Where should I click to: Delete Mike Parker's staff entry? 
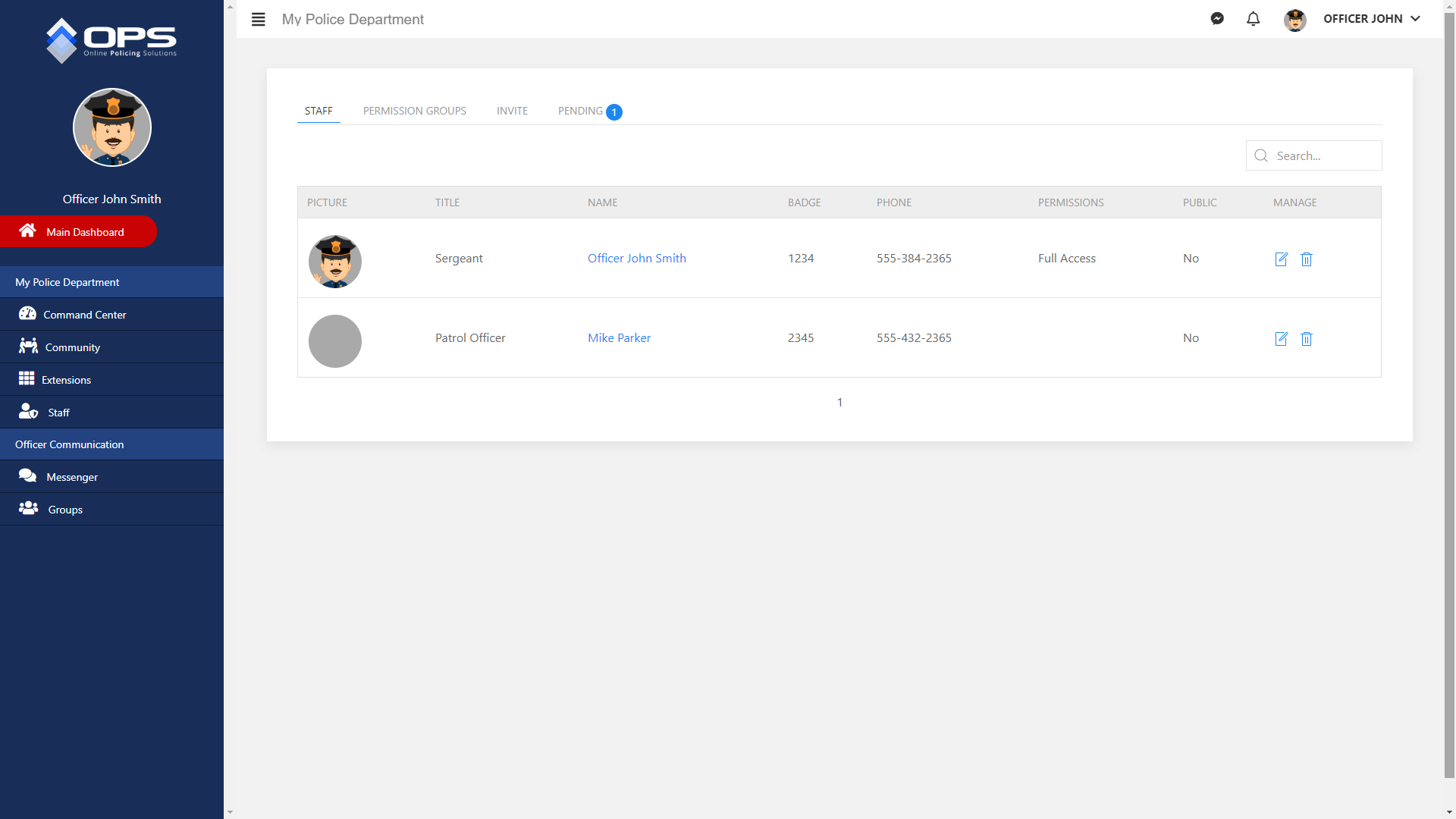pos(1307,339)
